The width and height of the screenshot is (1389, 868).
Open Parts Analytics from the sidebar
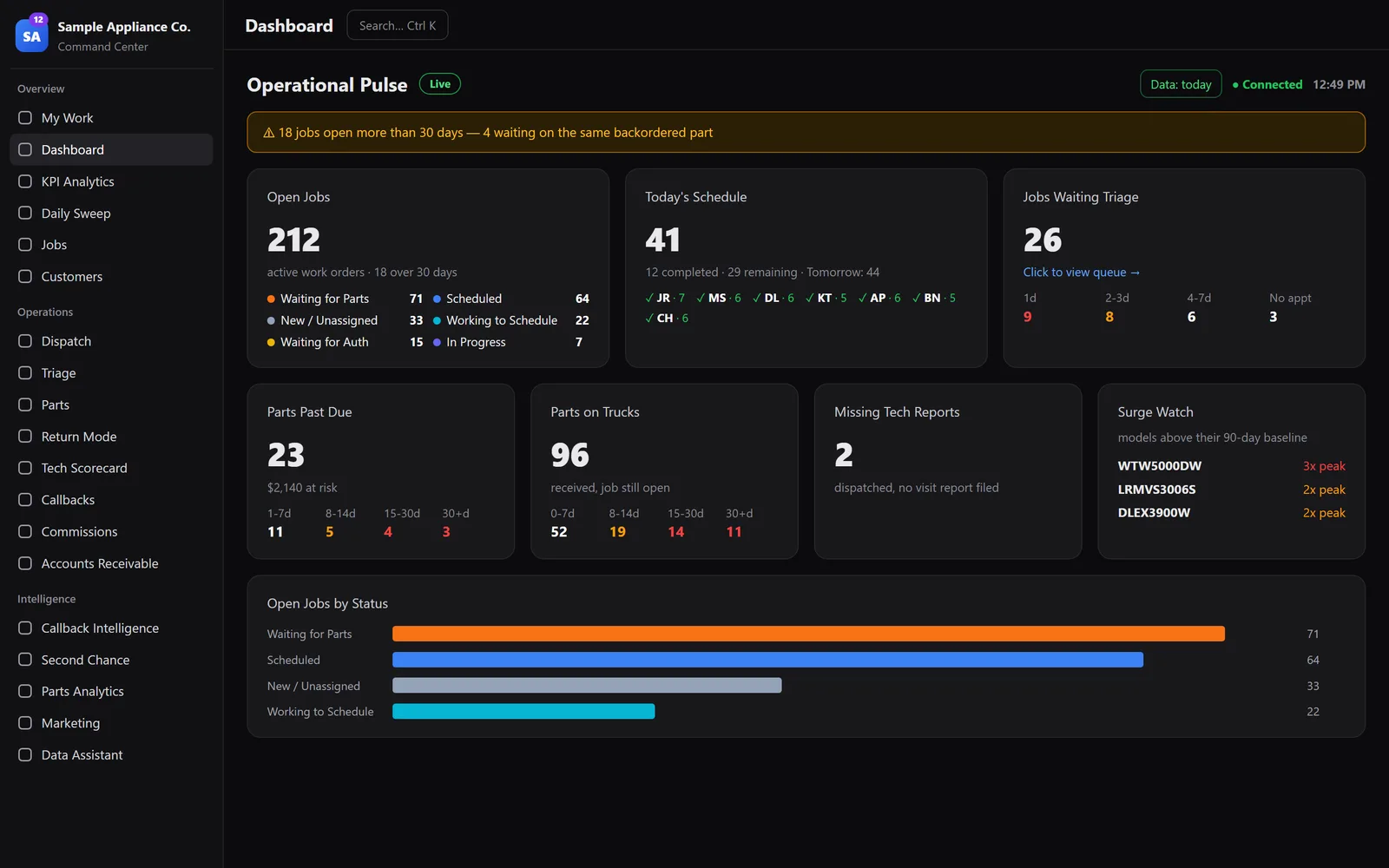coord(111,692)
